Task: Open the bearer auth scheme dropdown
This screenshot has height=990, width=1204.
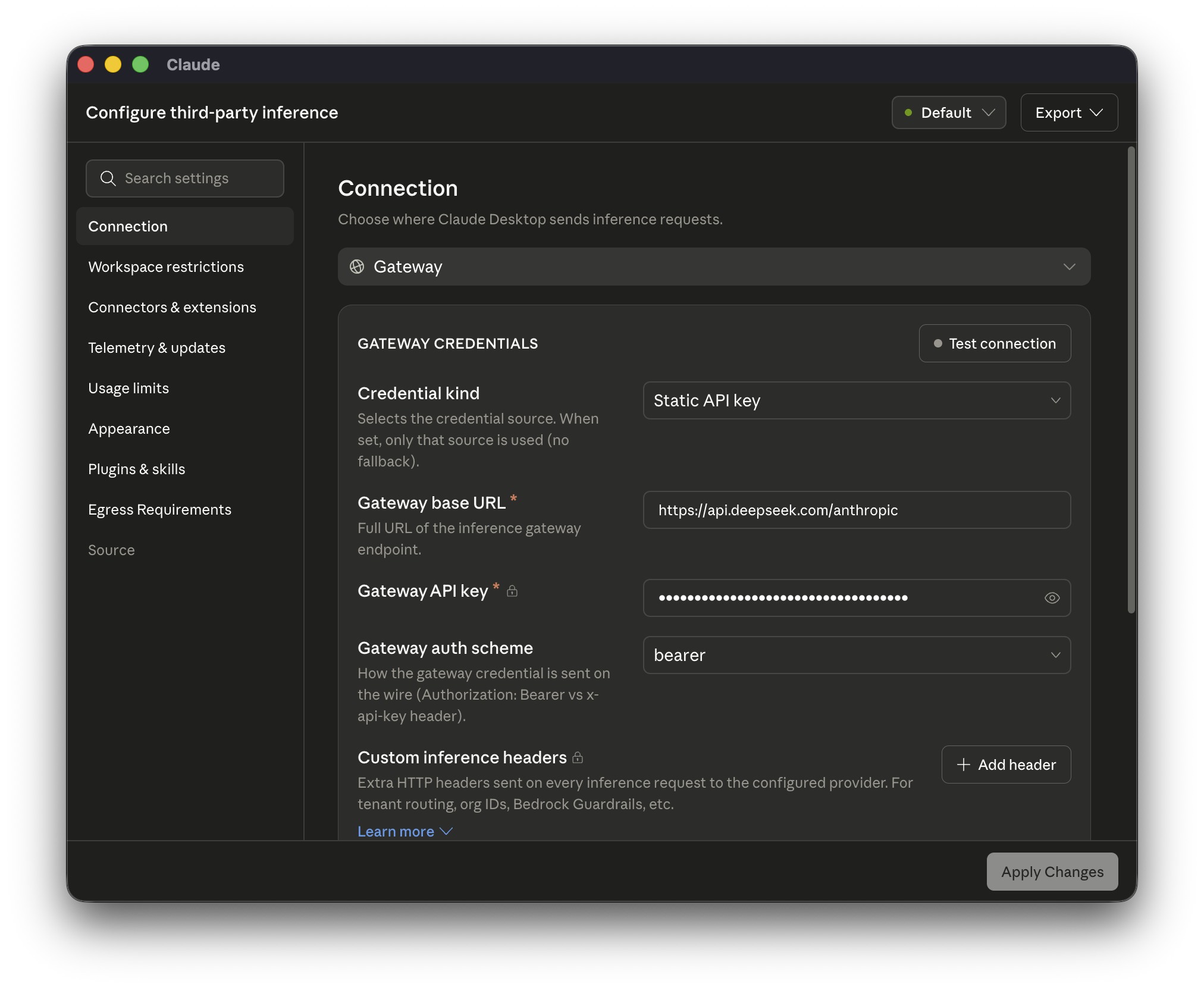Action: [857, 655]
